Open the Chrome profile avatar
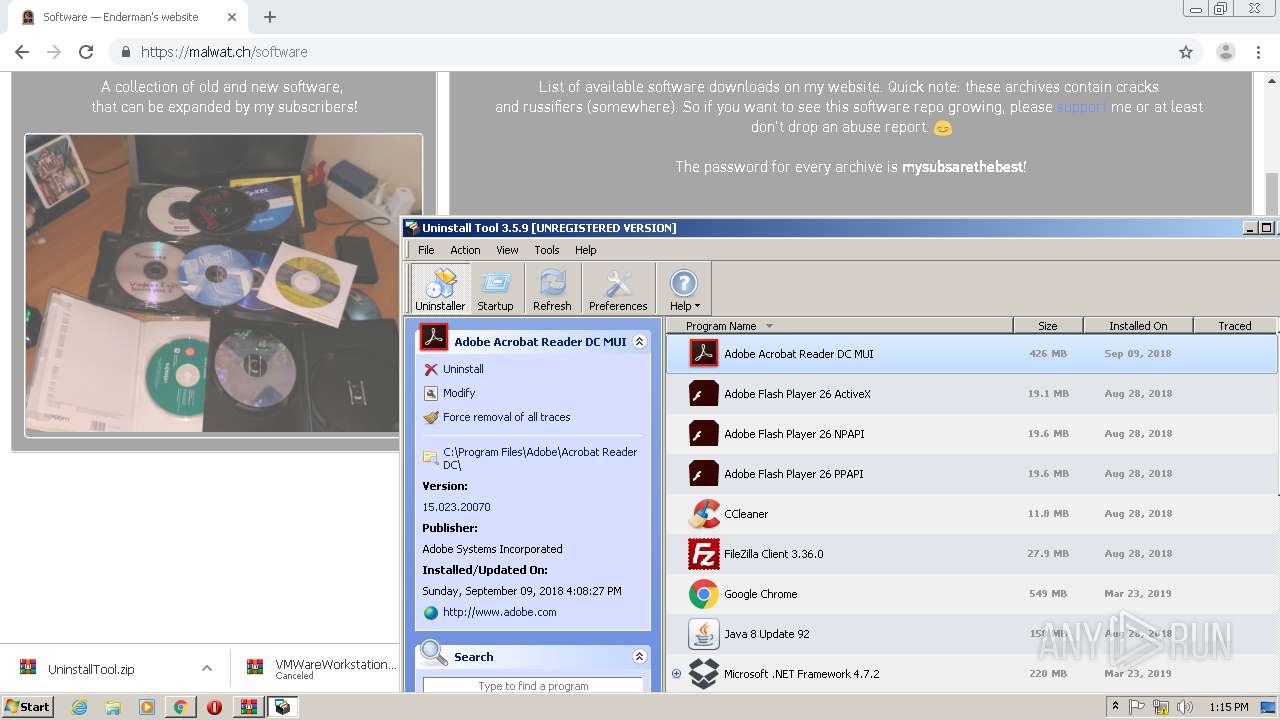The image size is (1280, 720). click(1225, 52)
